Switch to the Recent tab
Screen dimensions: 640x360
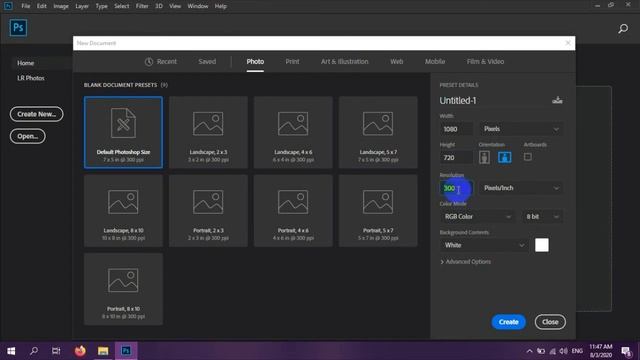click(x=161, y=62)
